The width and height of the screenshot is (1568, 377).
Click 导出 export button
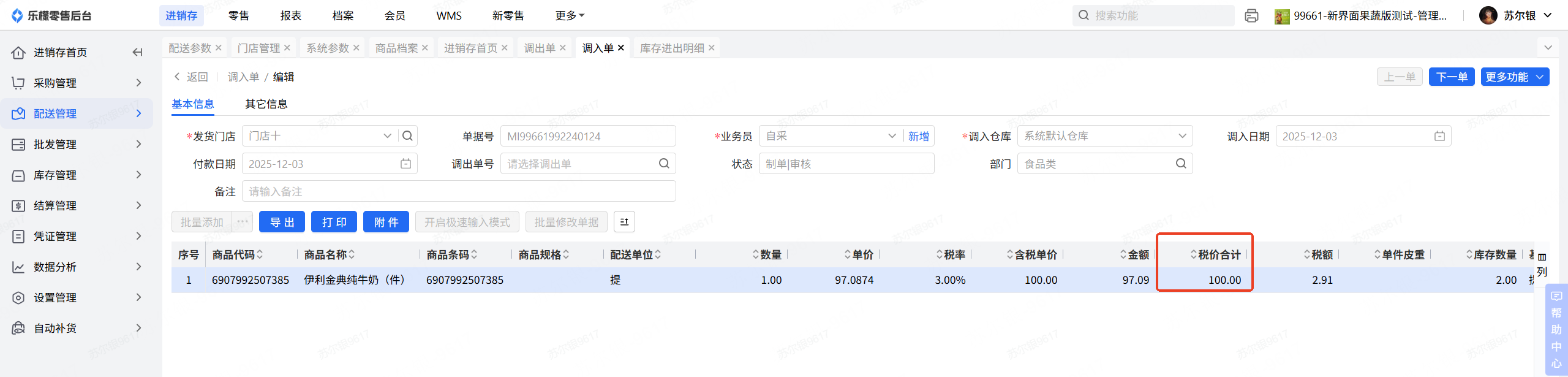coord(282,222)
